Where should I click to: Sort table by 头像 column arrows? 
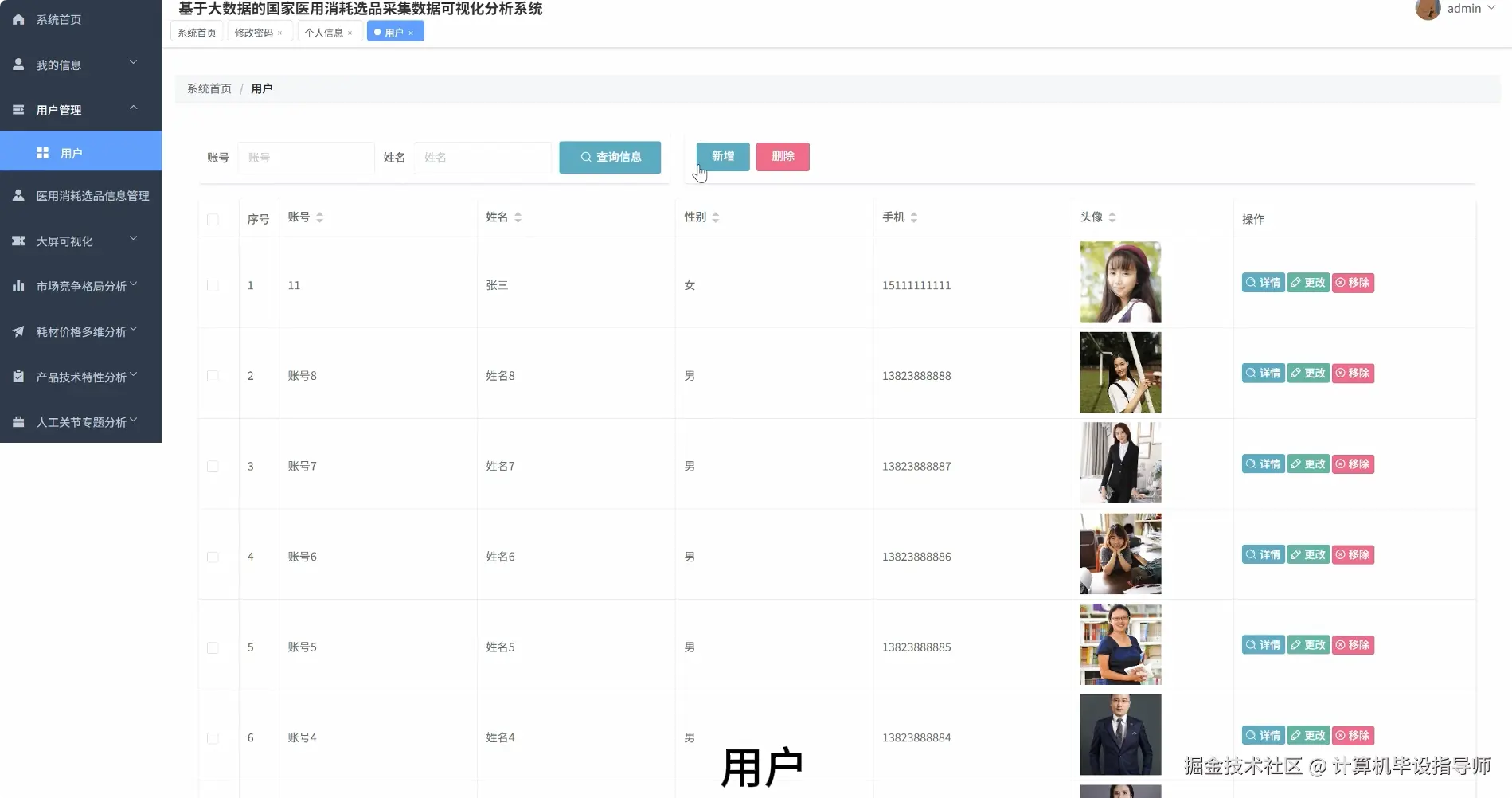[x=1112, y=217]
